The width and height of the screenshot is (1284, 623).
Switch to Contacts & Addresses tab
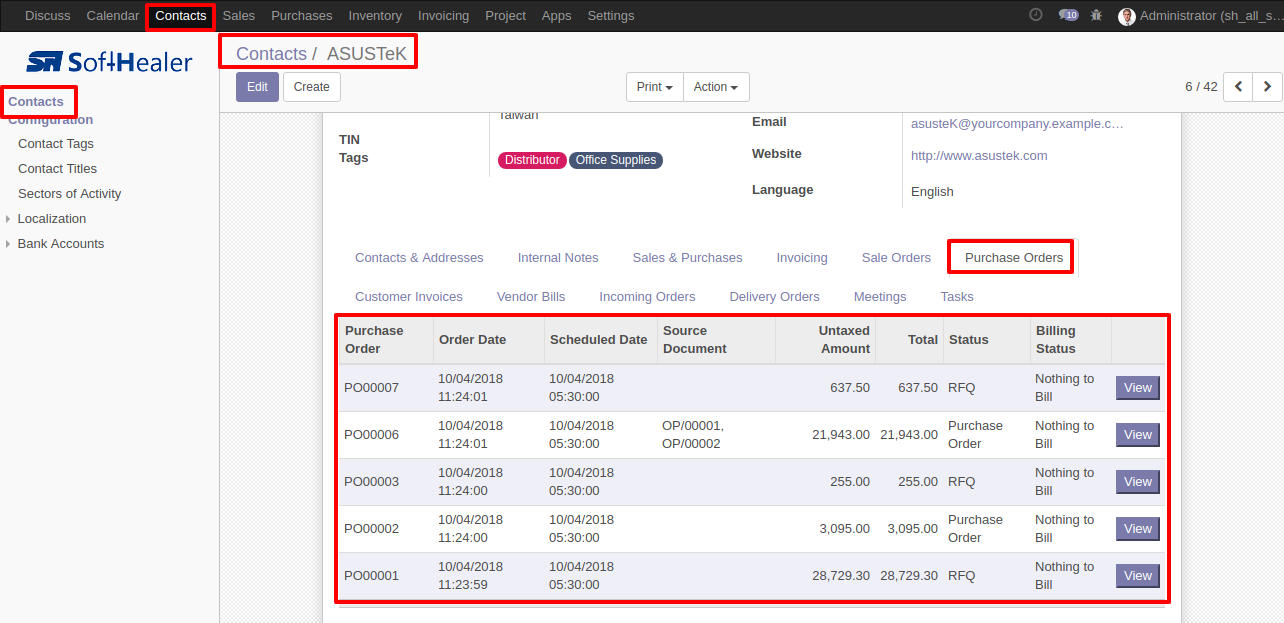tap(419, 258)
